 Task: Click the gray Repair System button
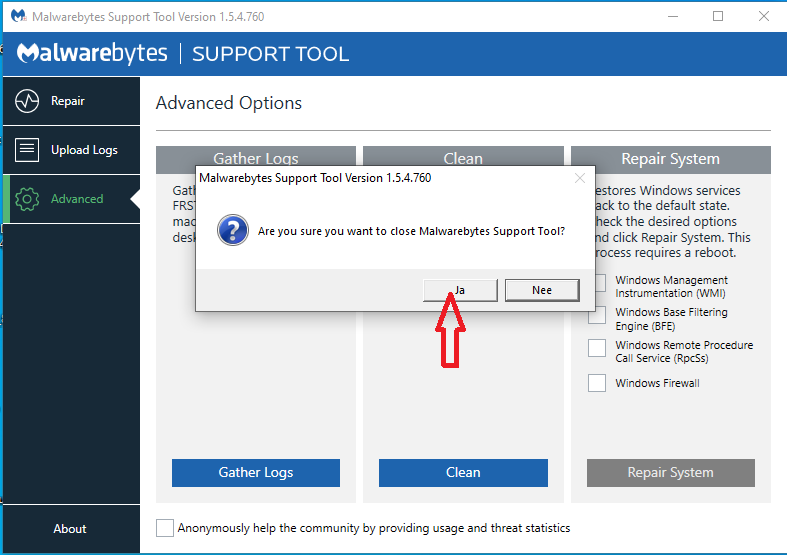[671, 472]
